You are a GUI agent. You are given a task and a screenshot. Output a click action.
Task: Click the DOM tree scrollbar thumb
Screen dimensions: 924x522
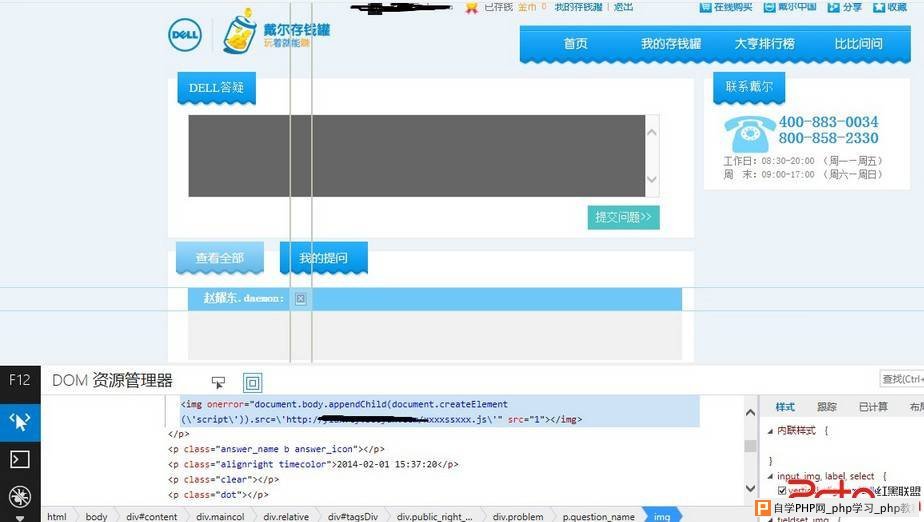[x=750, y=446]
